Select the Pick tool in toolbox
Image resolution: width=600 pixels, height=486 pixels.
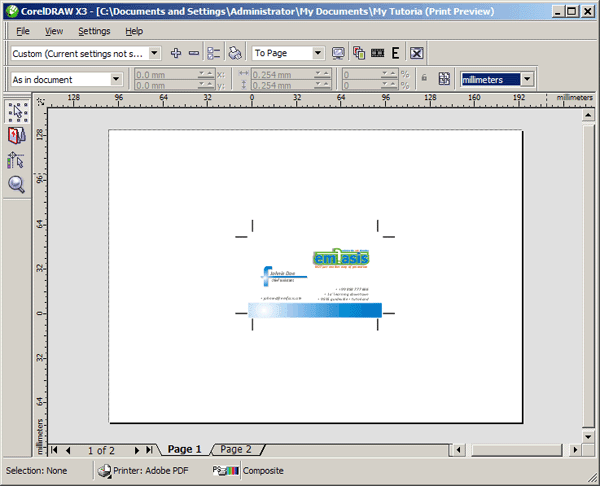pyautogui.click(x=18, y=112)
